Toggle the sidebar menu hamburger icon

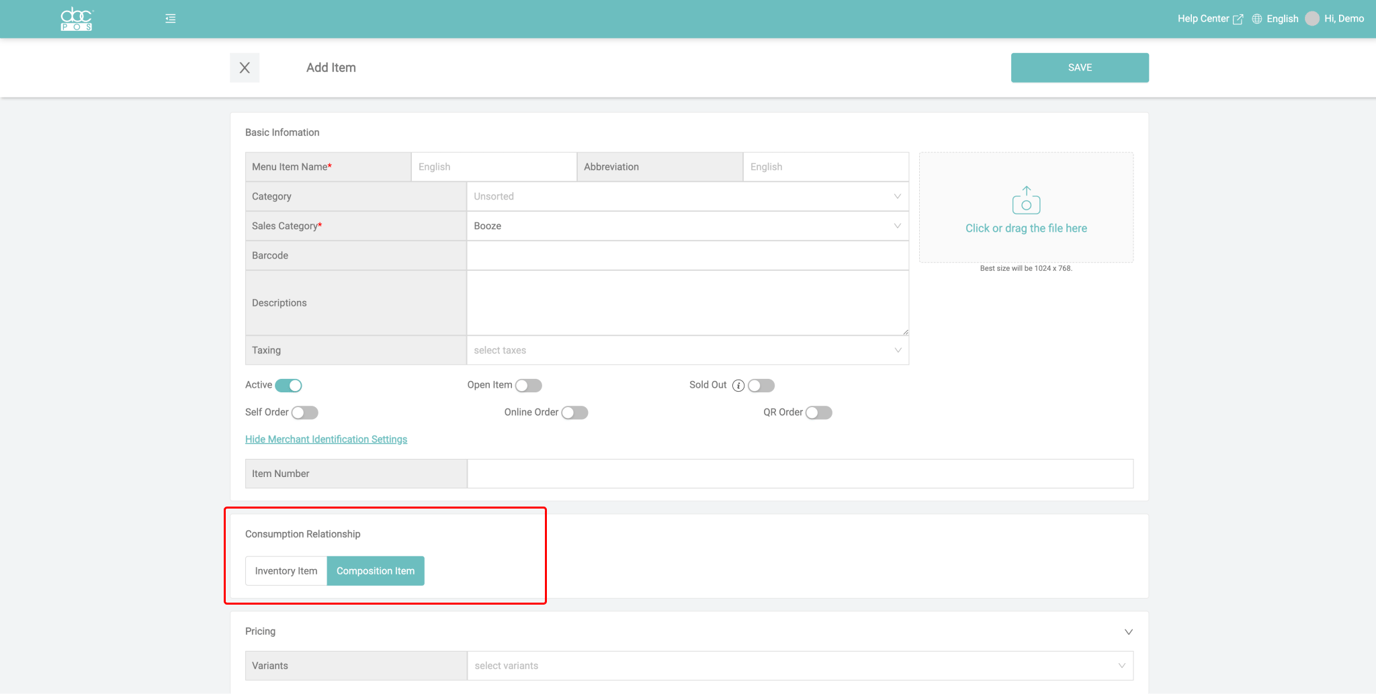[x=171, y=19]
